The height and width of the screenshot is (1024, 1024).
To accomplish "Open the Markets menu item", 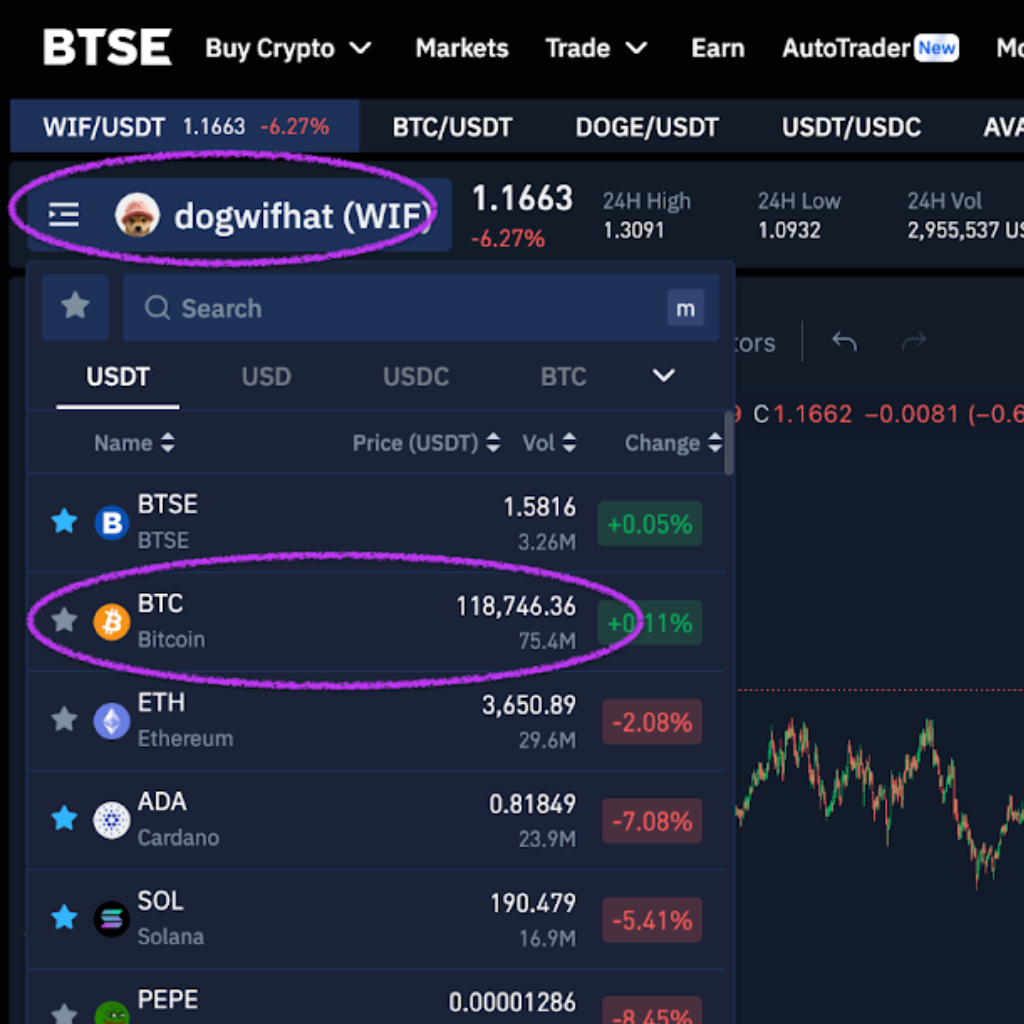I will click(x=462, y=48).
